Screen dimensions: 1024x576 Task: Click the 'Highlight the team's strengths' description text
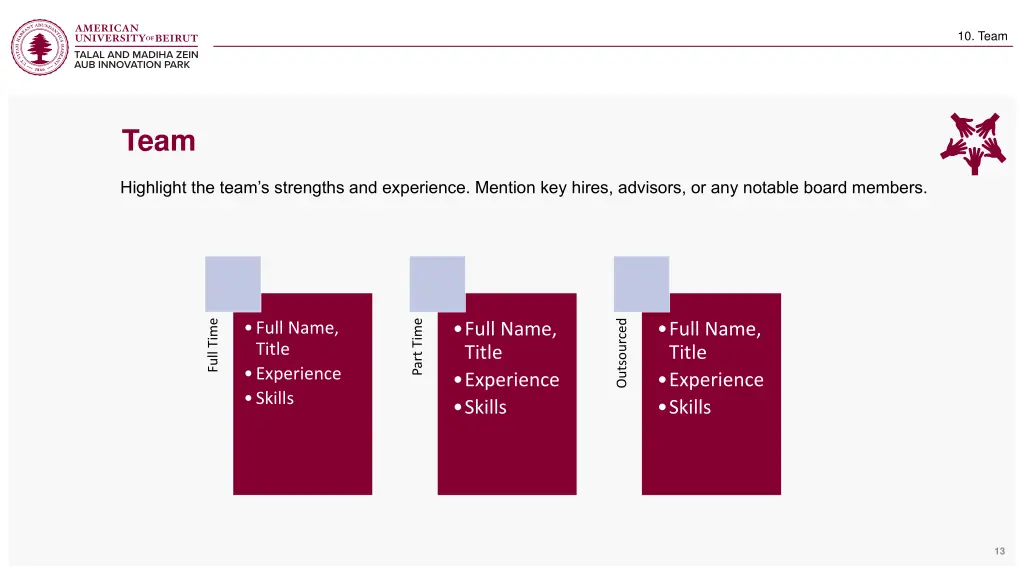point(524,188)
